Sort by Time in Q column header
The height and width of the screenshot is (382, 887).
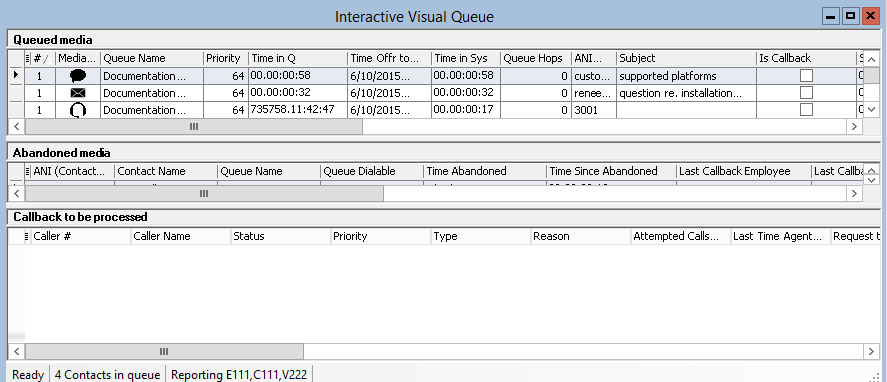[298, 58]
